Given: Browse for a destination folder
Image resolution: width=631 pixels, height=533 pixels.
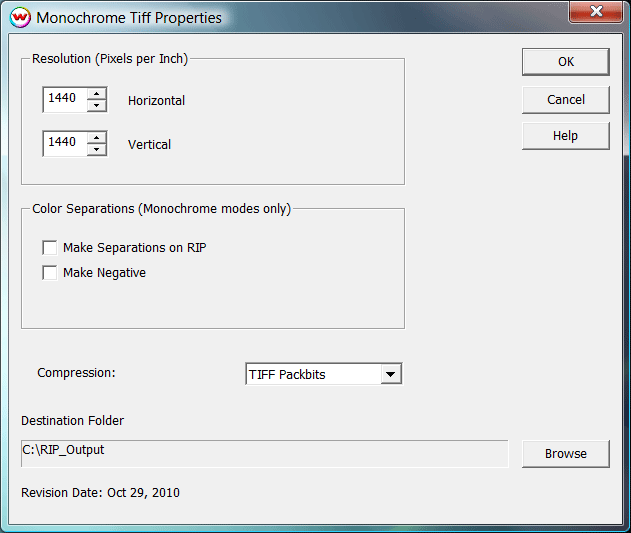Looking at the screenshot, I should pos(565,453).
